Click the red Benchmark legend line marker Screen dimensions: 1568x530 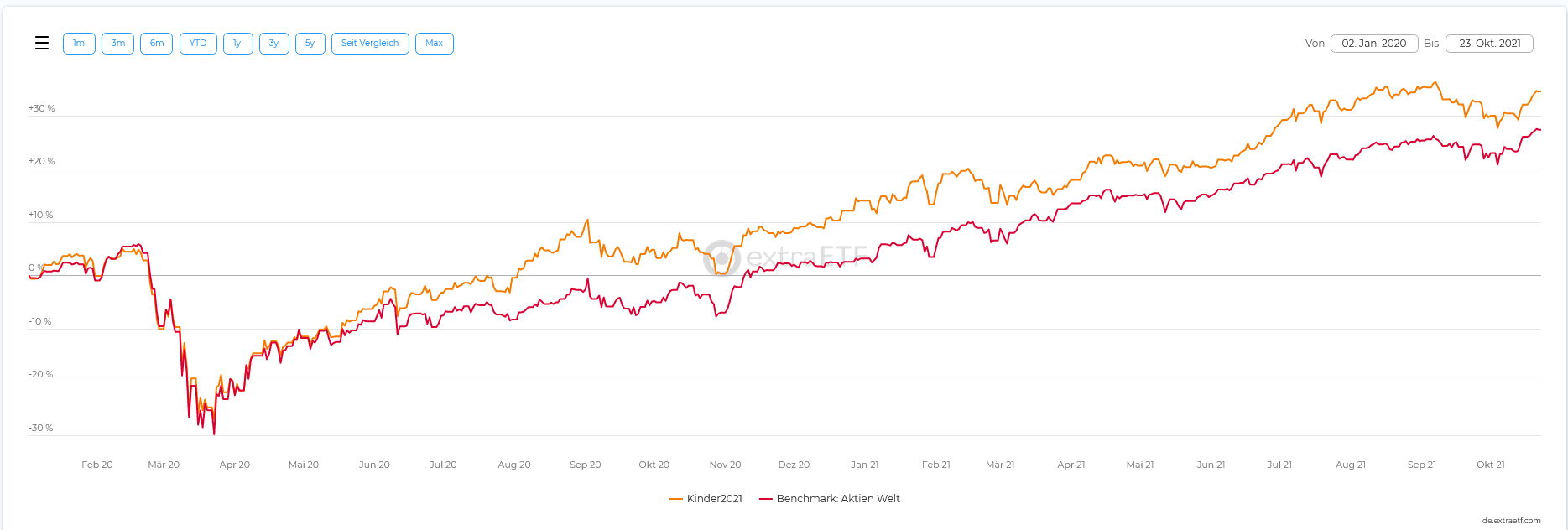click(x=765, y=499)
